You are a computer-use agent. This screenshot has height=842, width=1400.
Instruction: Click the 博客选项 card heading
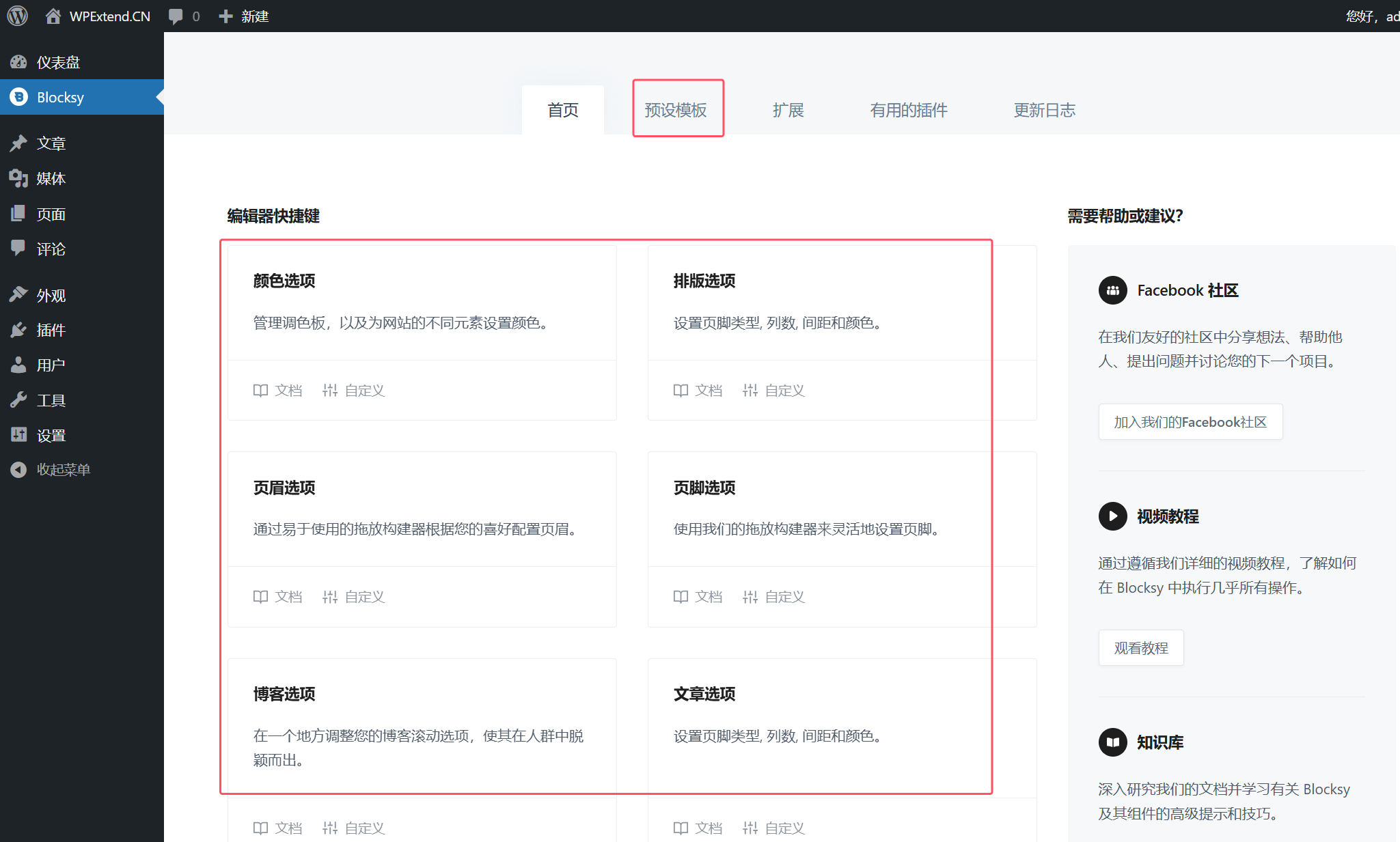(284, 694)
